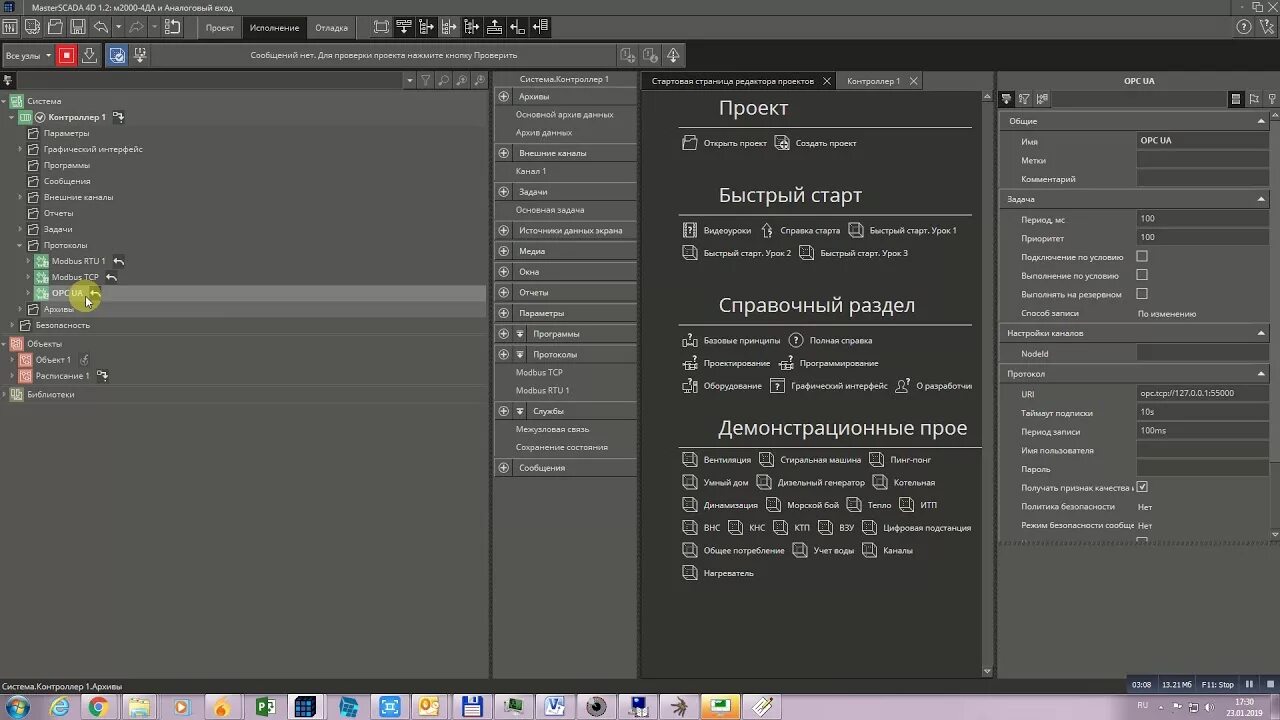Image resolution: width=1280 pixels, height=720 pixels.
Task: Click the first magnifier search icon in tree panel
Action: click(444, 80)
